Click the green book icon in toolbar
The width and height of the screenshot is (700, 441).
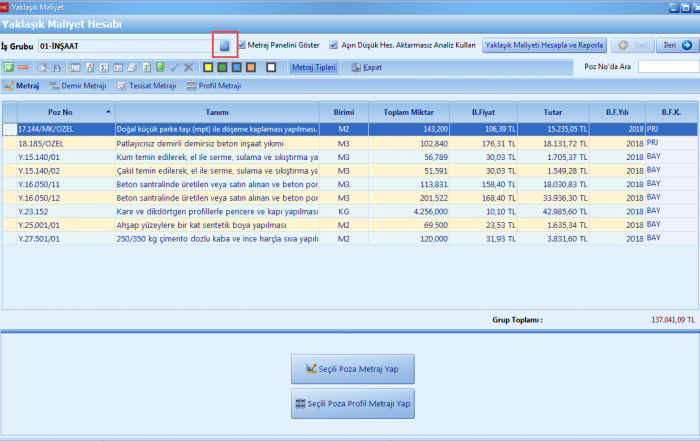coord(160,67)
